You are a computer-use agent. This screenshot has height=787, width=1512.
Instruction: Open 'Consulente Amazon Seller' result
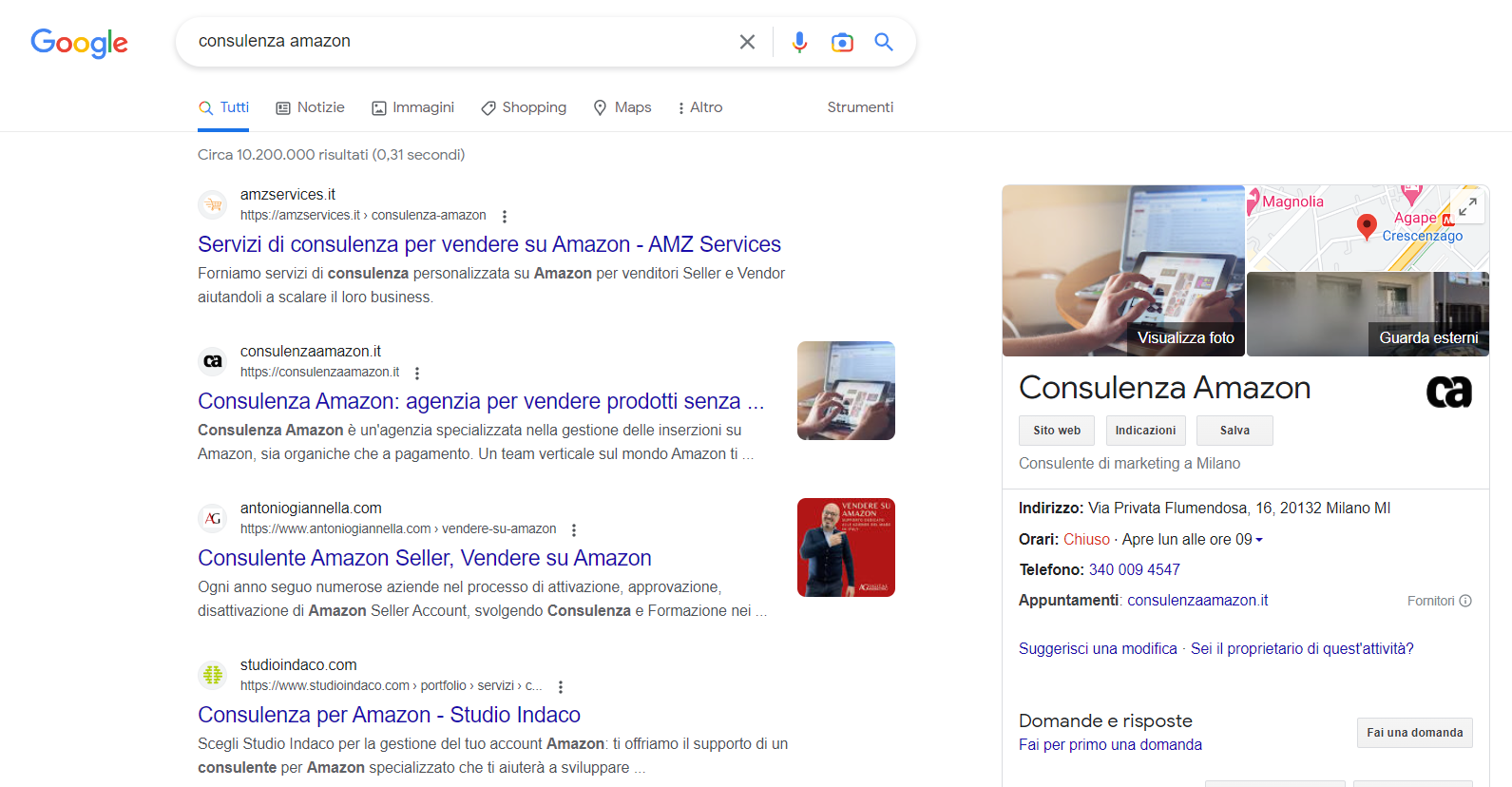[x=425, y=558]
